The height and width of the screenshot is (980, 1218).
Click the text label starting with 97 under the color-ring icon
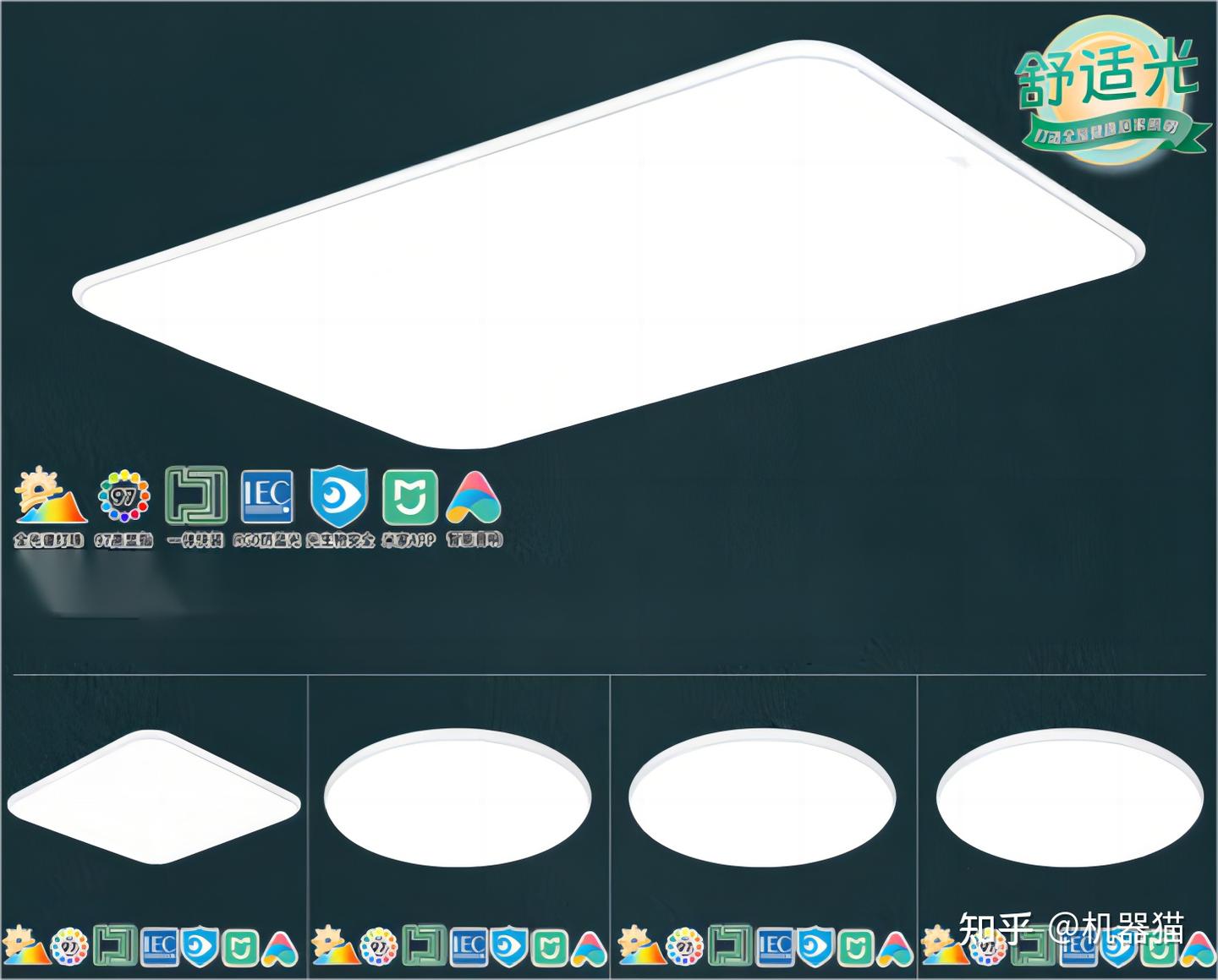124,541
